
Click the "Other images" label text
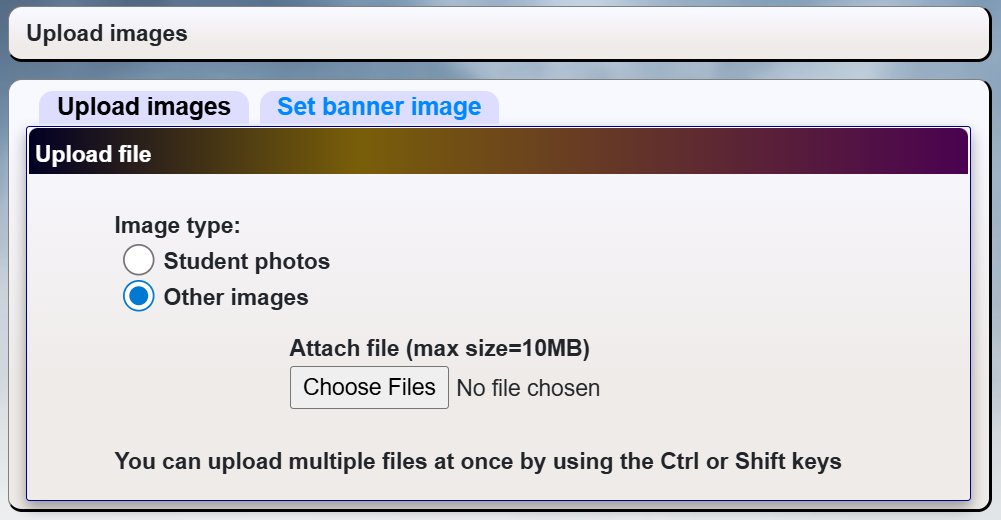(236, 297)
